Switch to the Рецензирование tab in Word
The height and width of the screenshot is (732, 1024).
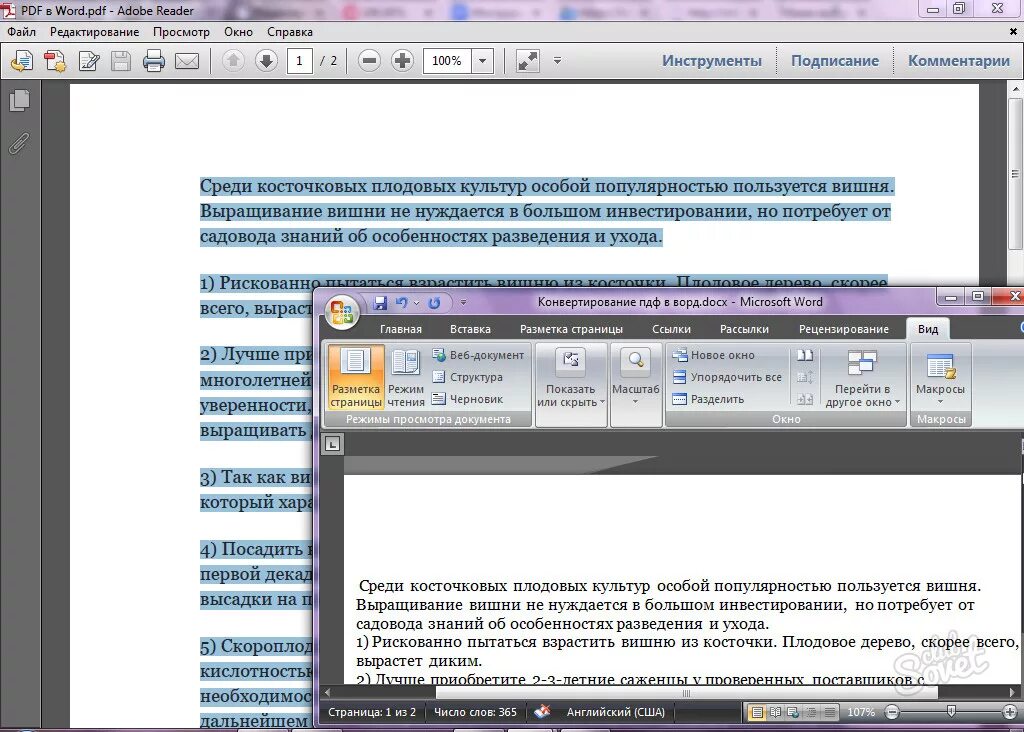[x=844, y=329]
